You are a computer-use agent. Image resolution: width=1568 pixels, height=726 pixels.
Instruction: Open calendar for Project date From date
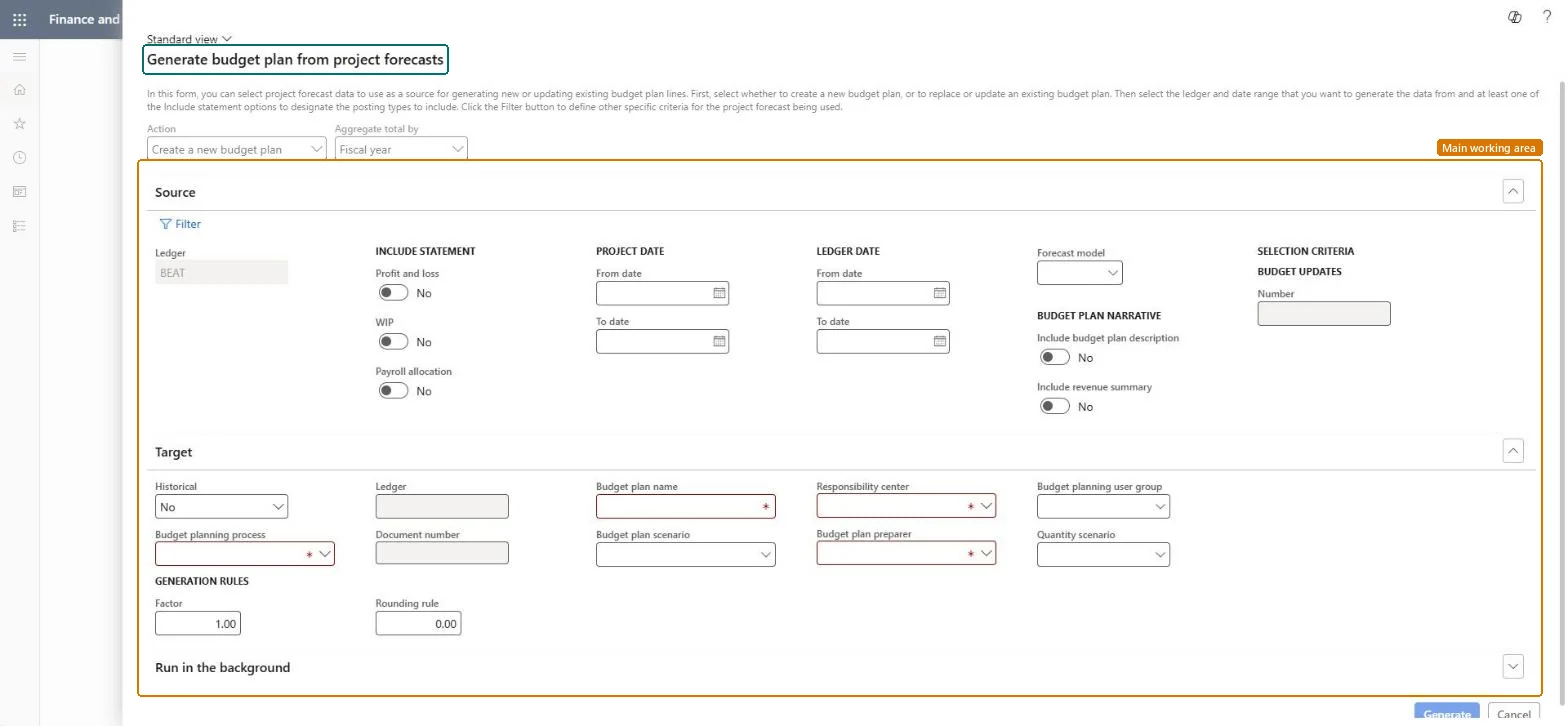coord(718,293)
